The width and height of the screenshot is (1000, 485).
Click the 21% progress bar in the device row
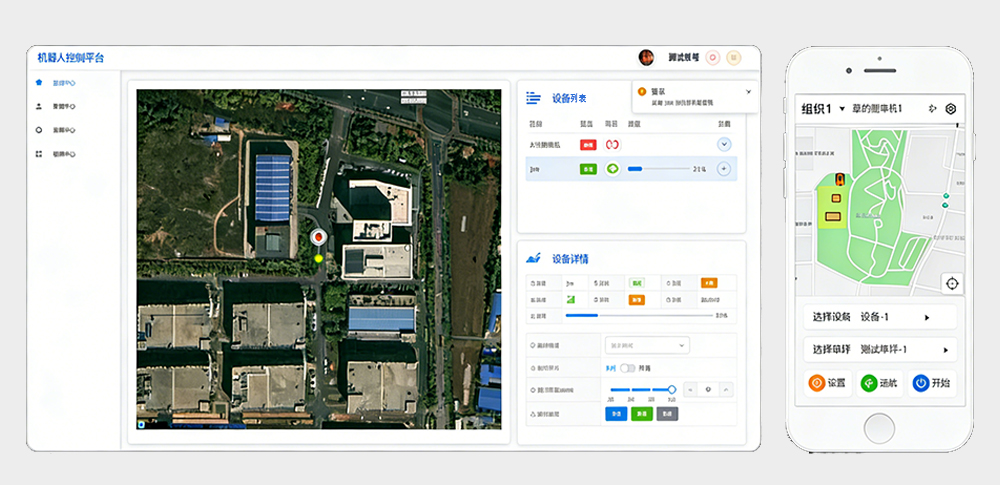coord(659,169)
